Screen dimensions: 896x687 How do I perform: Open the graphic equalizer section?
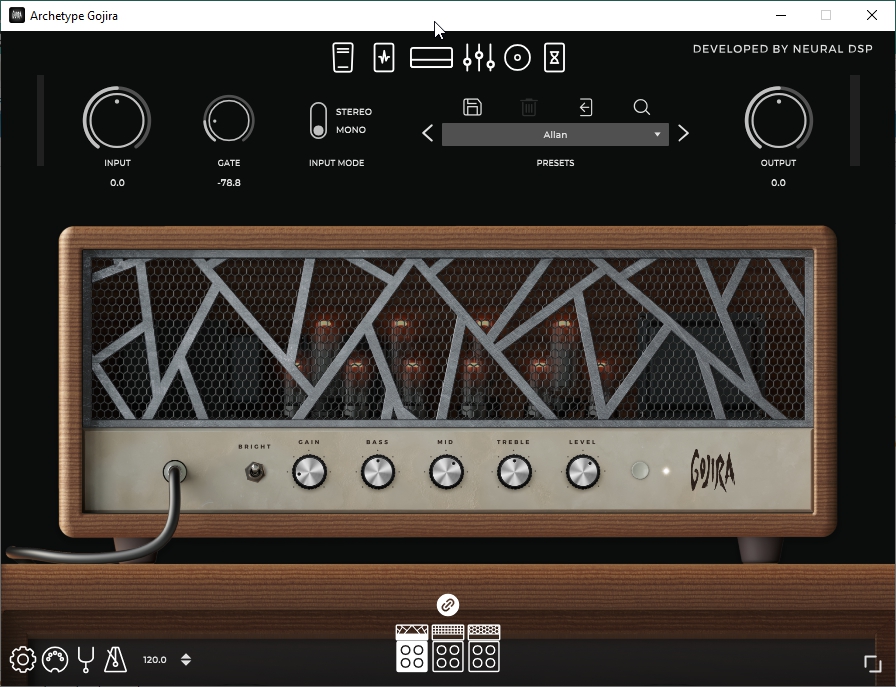(479, 58)
